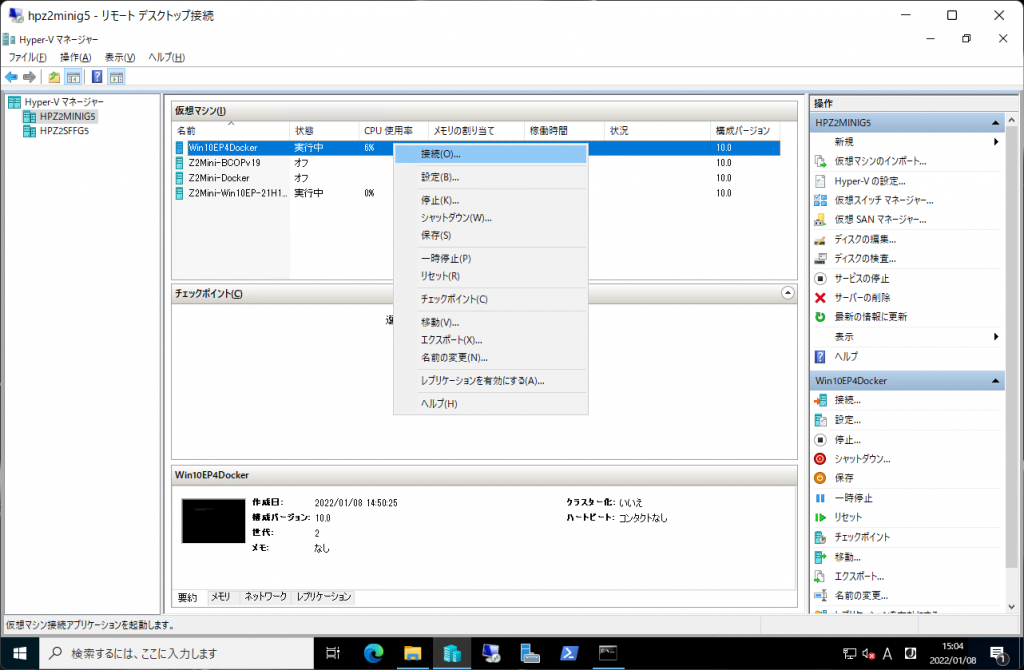The height and width of the screenshot is (670, 1024).
Task: Switch to the レプリケーション tab
Action: (x=324, y=597)
